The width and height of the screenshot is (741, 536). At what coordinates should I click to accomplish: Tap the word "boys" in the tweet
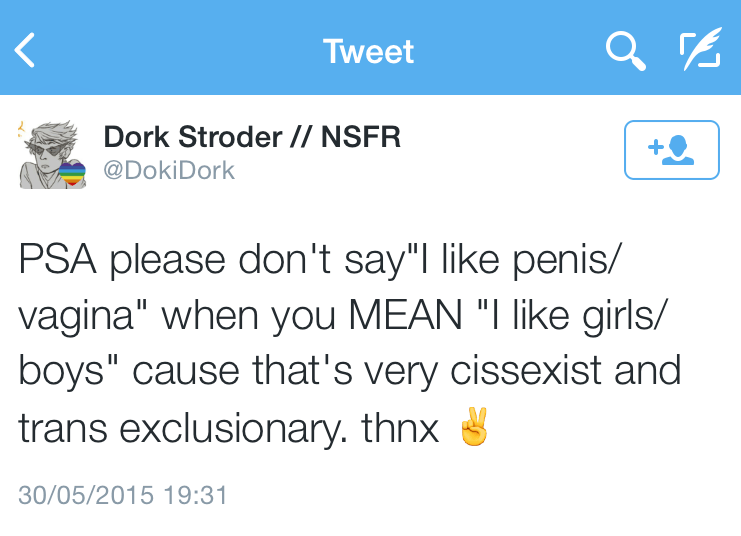(x=63, y=373)
